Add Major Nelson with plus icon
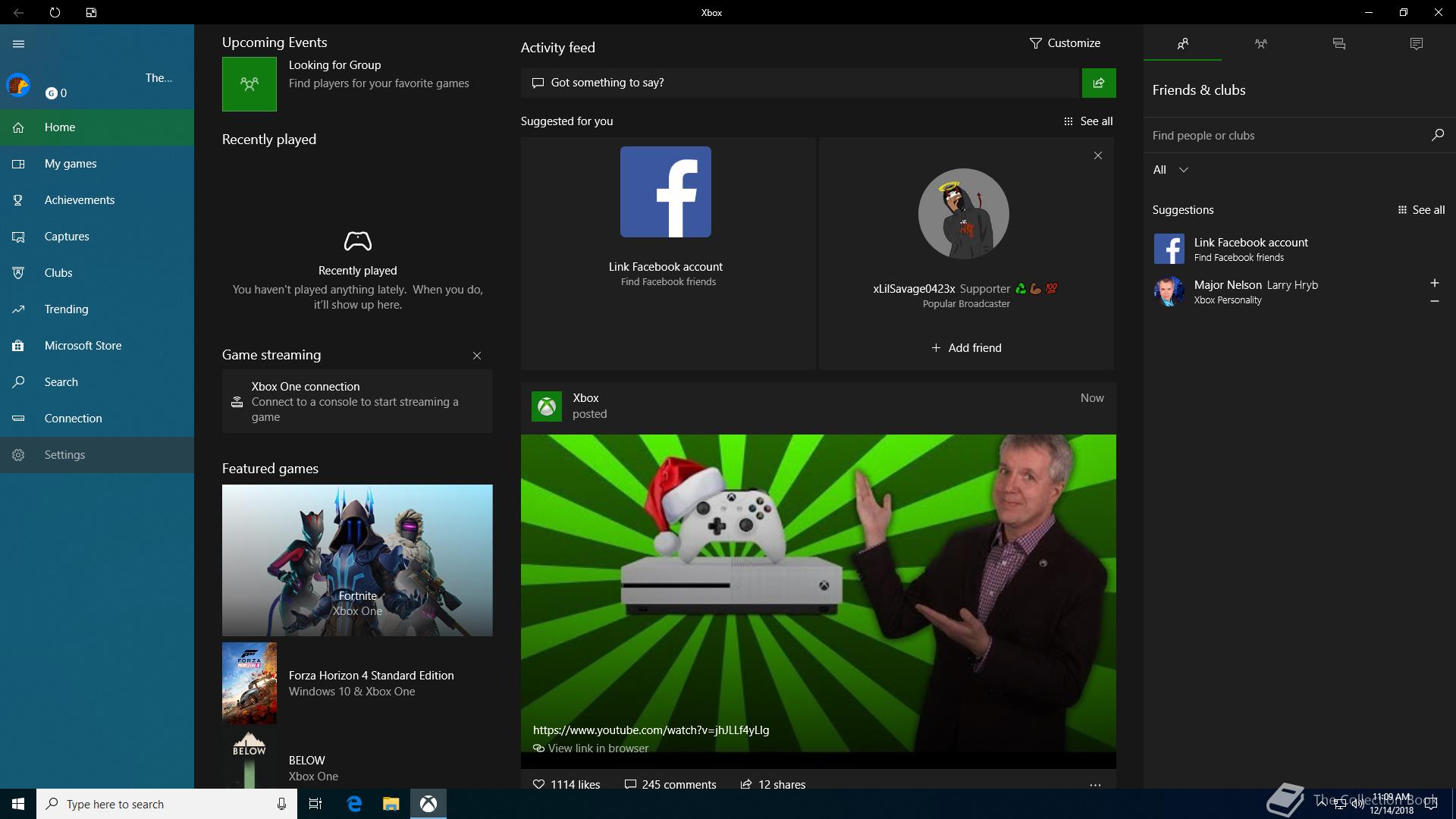Image resolution: width=1456 pixels, height=819 pixels. [1434, 283]
